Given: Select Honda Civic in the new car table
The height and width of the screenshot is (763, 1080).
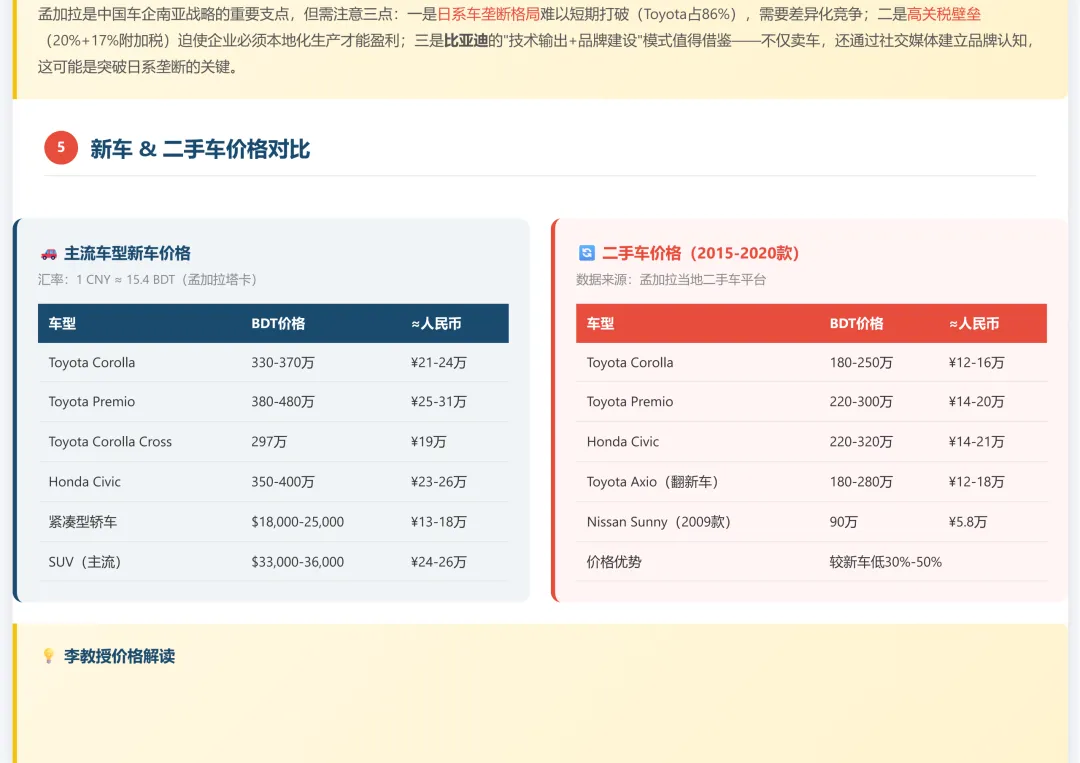Looking at the screenshot, I should coord(85,482).
